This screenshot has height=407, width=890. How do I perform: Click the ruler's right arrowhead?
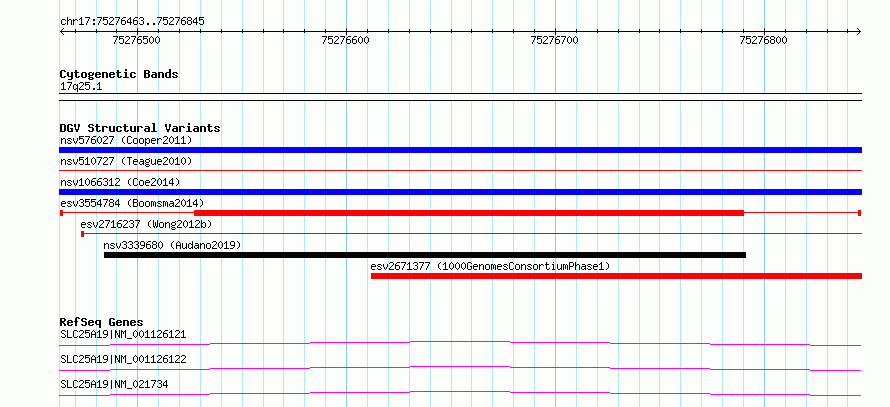click(x=859, y=31)
